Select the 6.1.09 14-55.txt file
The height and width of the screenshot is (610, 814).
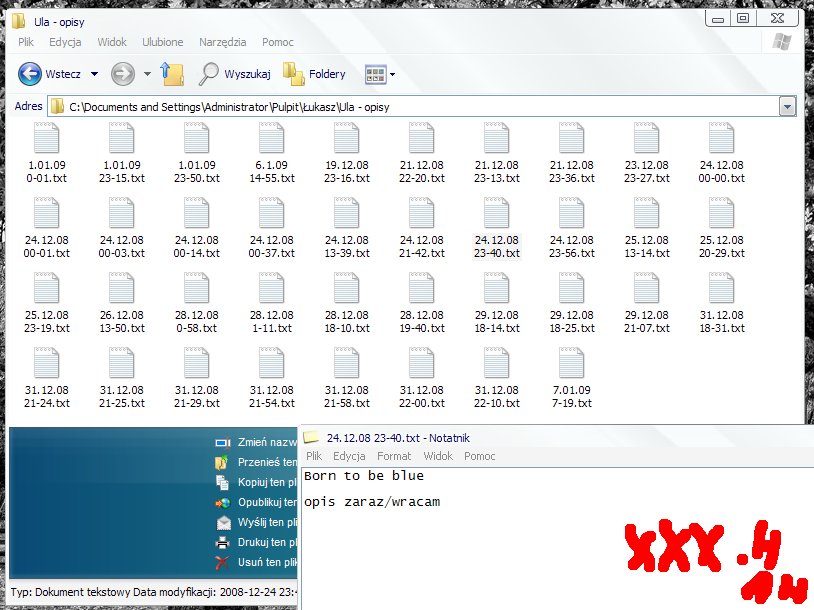tap(272, 153)
